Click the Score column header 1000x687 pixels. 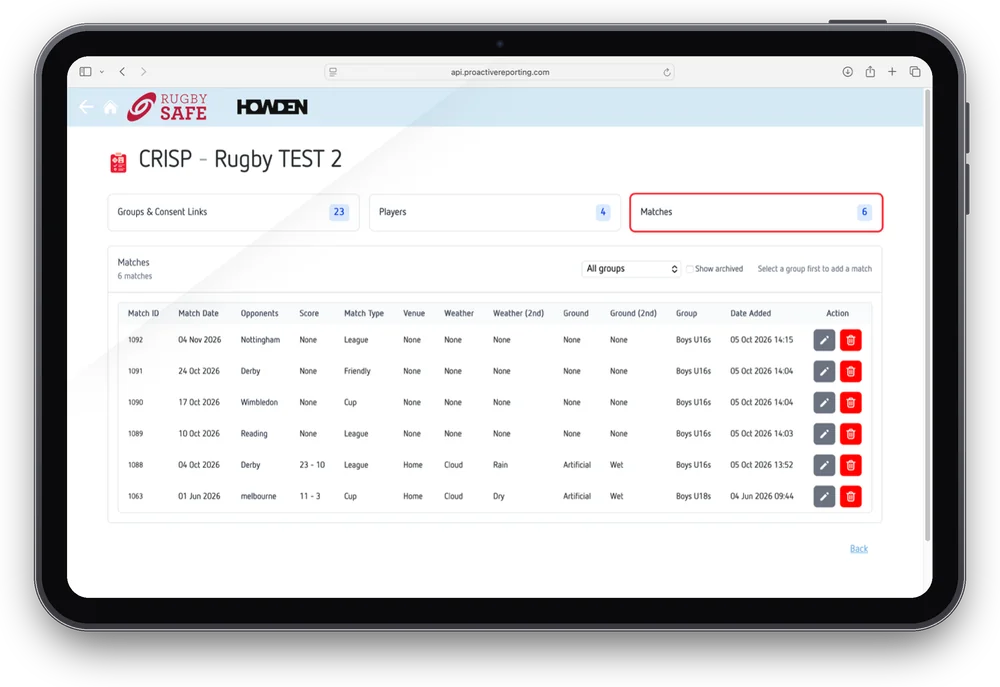309,313
